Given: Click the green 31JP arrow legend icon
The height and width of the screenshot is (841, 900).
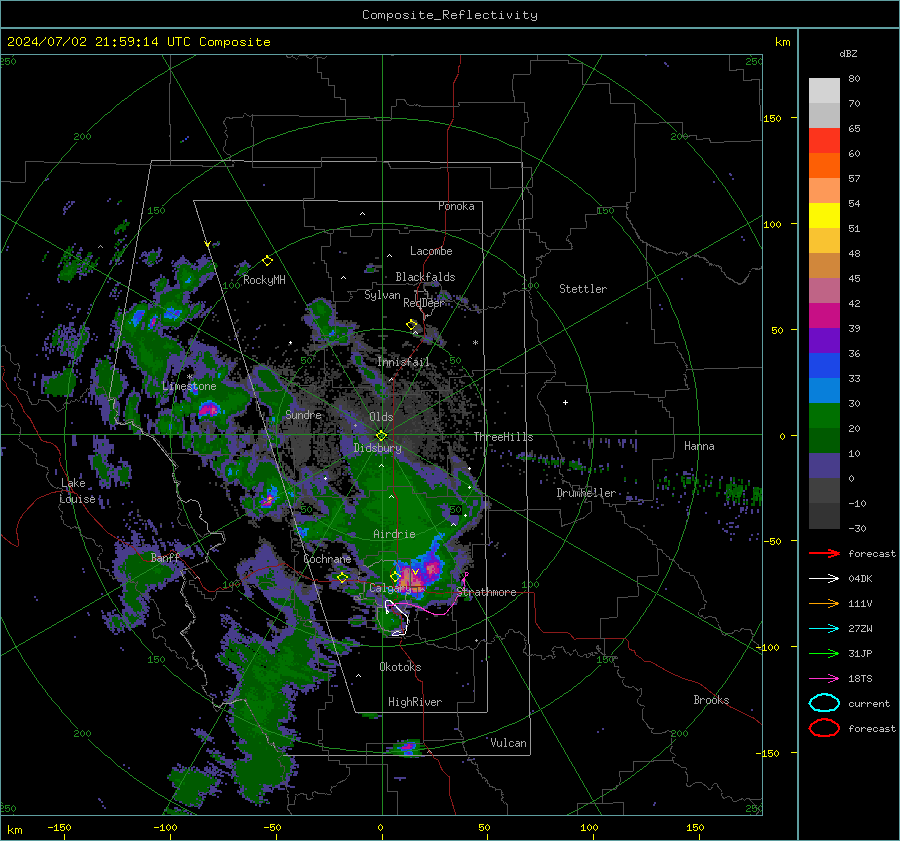Looking at the screenshot, I should [x=824, y=653].
